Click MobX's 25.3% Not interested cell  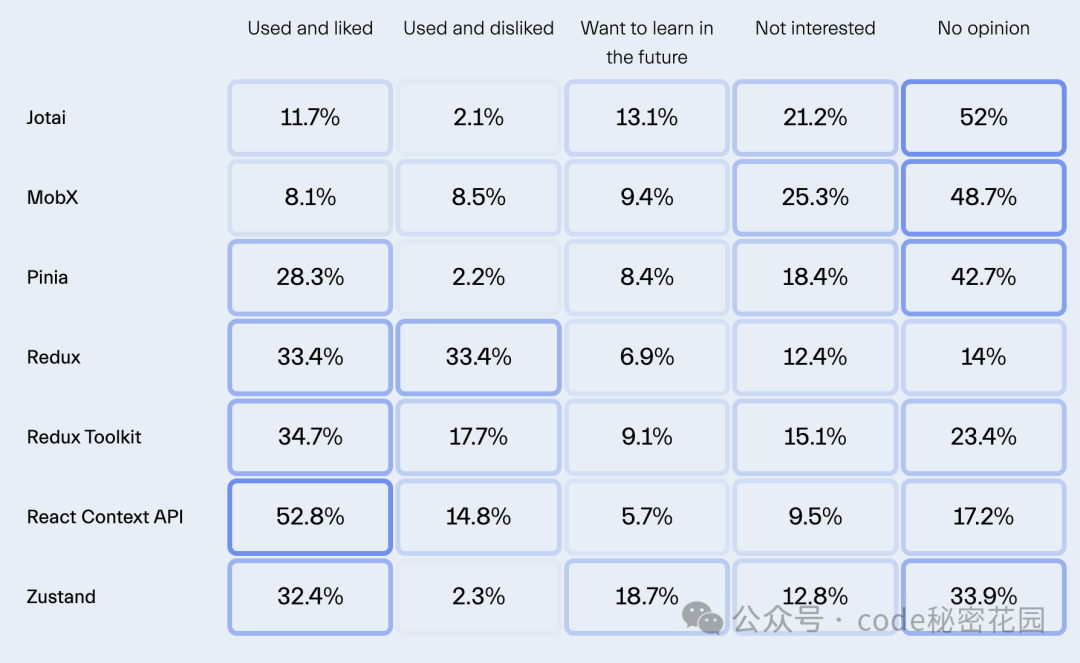[815, 198]
